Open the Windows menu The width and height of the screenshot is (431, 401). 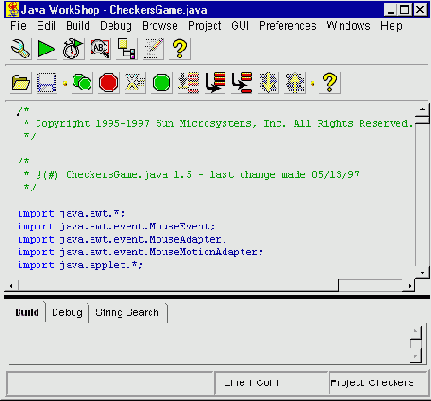[348, 26]
